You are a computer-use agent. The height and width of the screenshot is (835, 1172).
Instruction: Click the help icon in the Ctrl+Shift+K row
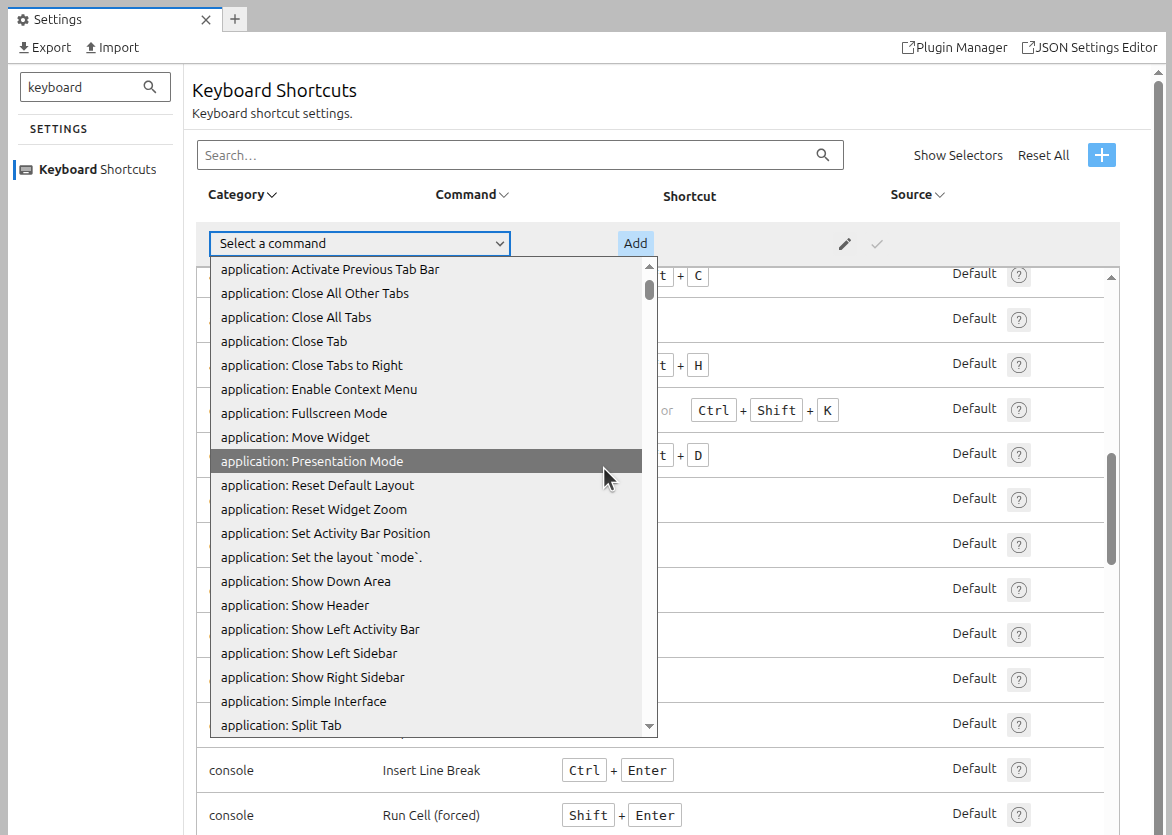pyautogui.click(x=1019, y=410)
